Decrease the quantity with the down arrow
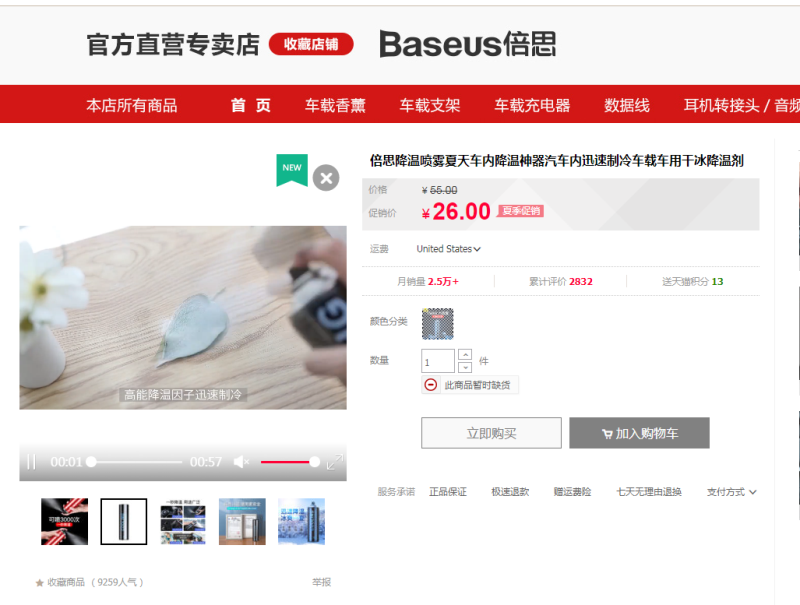800x605 pixels. click(x=465, y=367)
